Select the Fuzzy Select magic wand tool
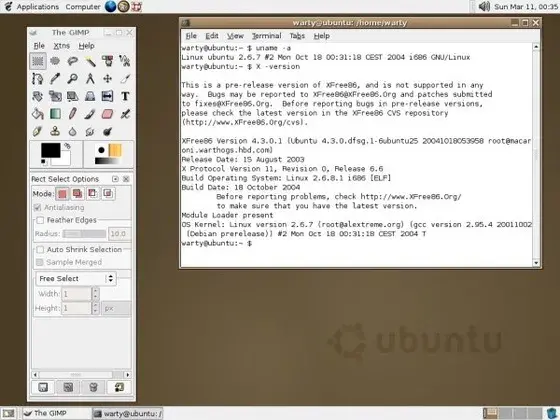Viewport: 560px width, 420px height. point(90,61)
